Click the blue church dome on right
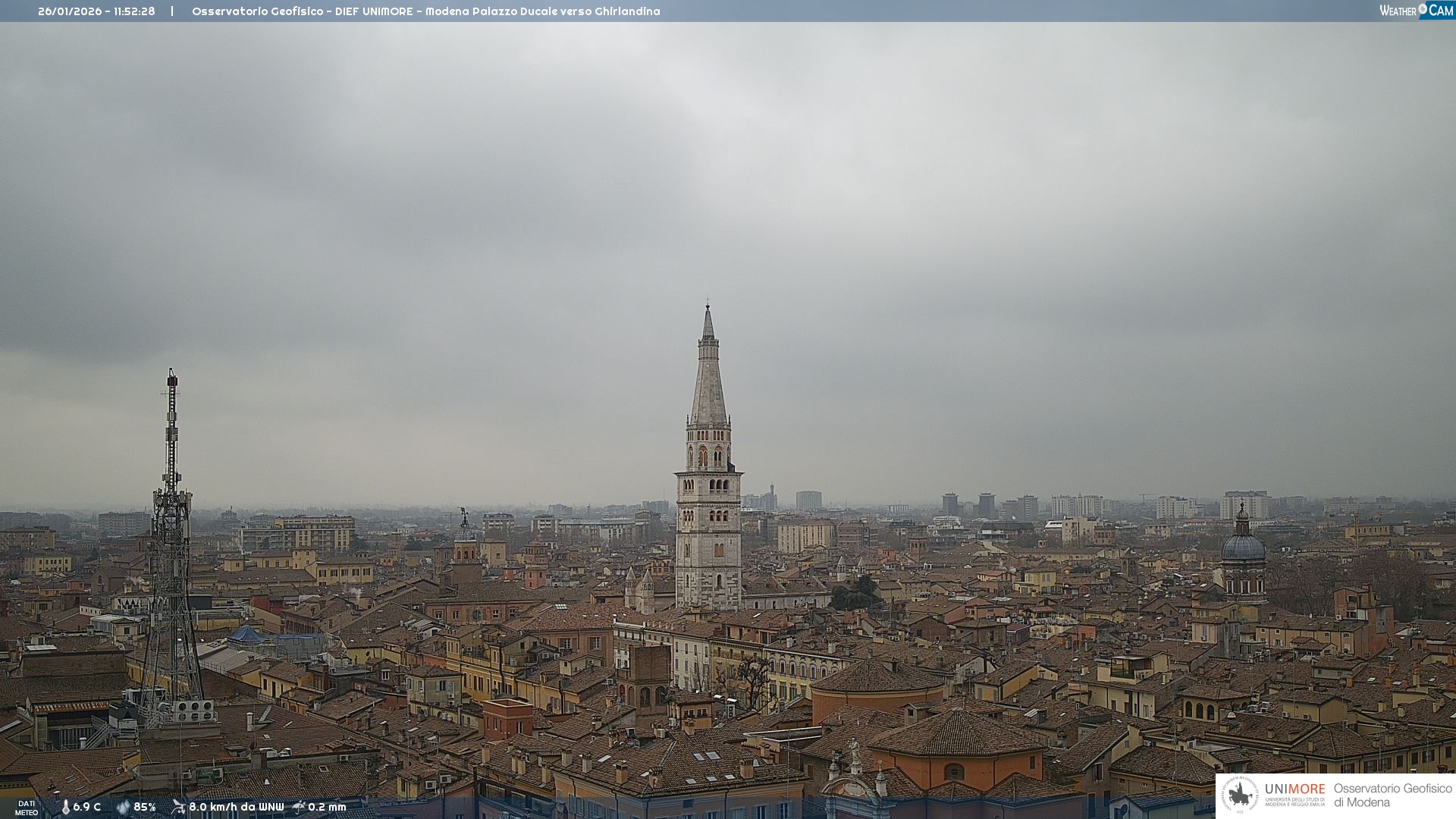 1243,546
